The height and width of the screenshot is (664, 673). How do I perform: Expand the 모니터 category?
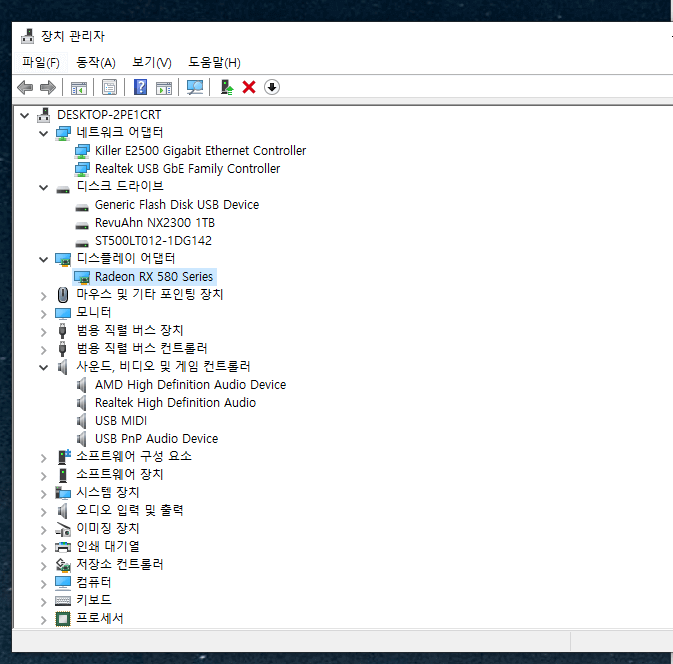tap(43, 314)
